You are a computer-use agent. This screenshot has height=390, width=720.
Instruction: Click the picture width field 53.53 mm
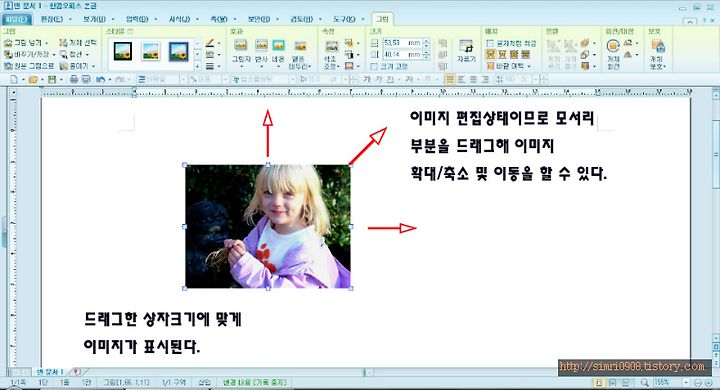(402, 43)
